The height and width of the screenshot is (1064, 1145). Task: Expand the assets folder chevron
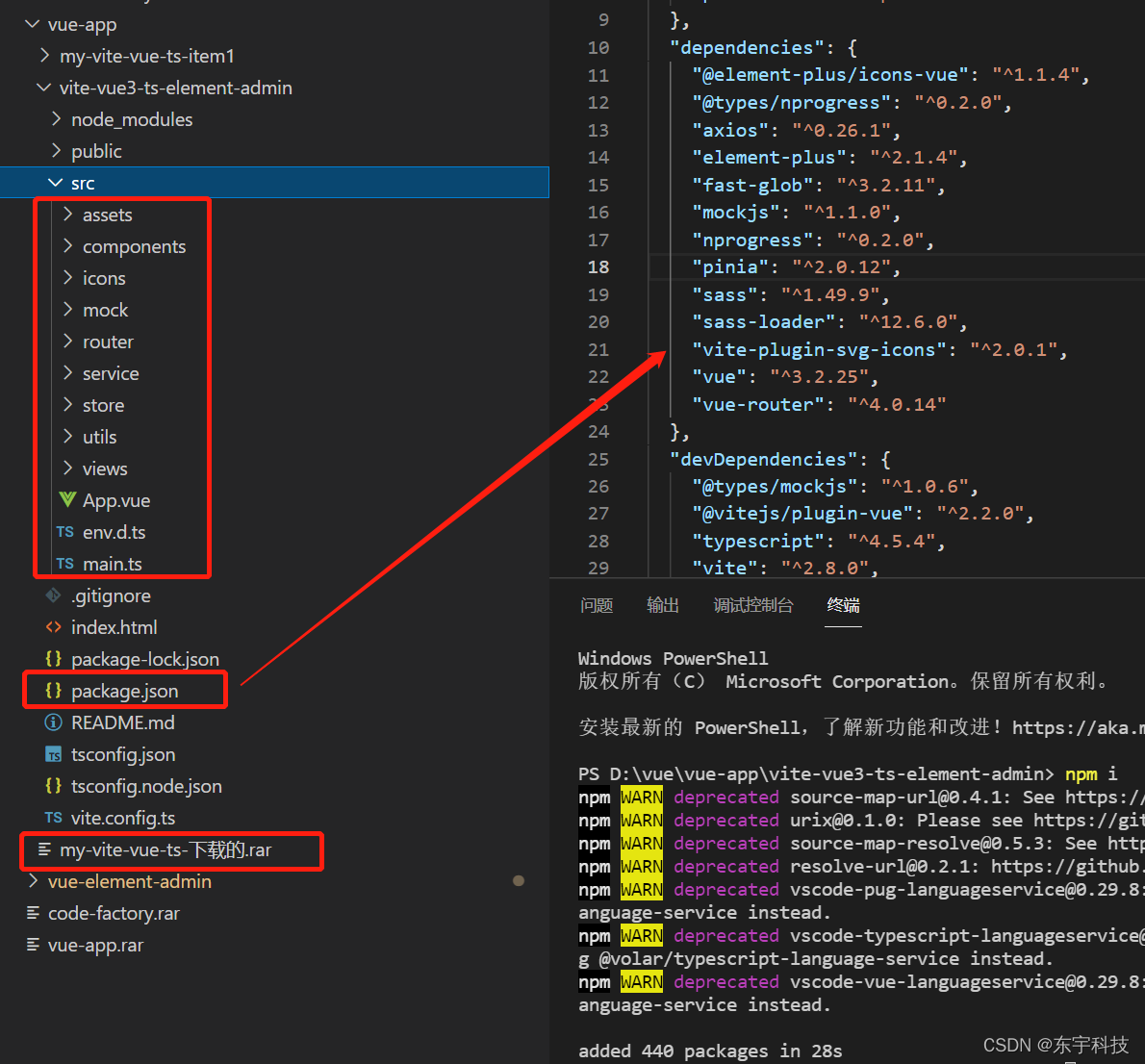click(68, 214)
